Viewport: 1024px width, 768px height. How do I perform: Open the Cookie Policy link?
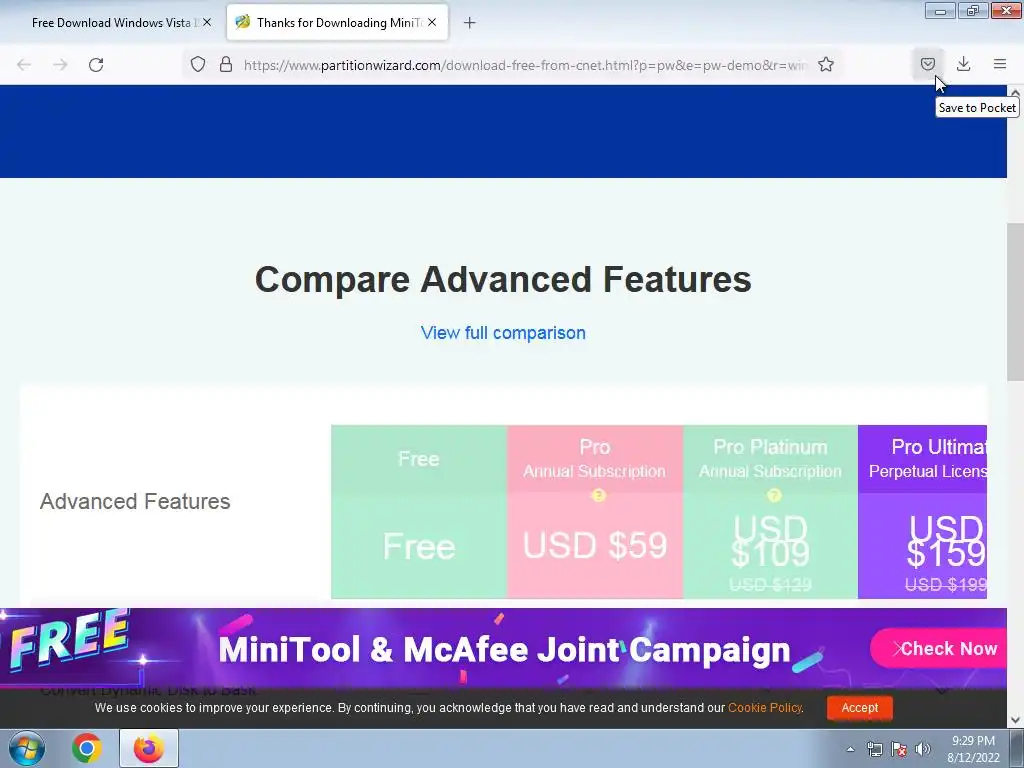pyautogui.click(x=765, y=708)
